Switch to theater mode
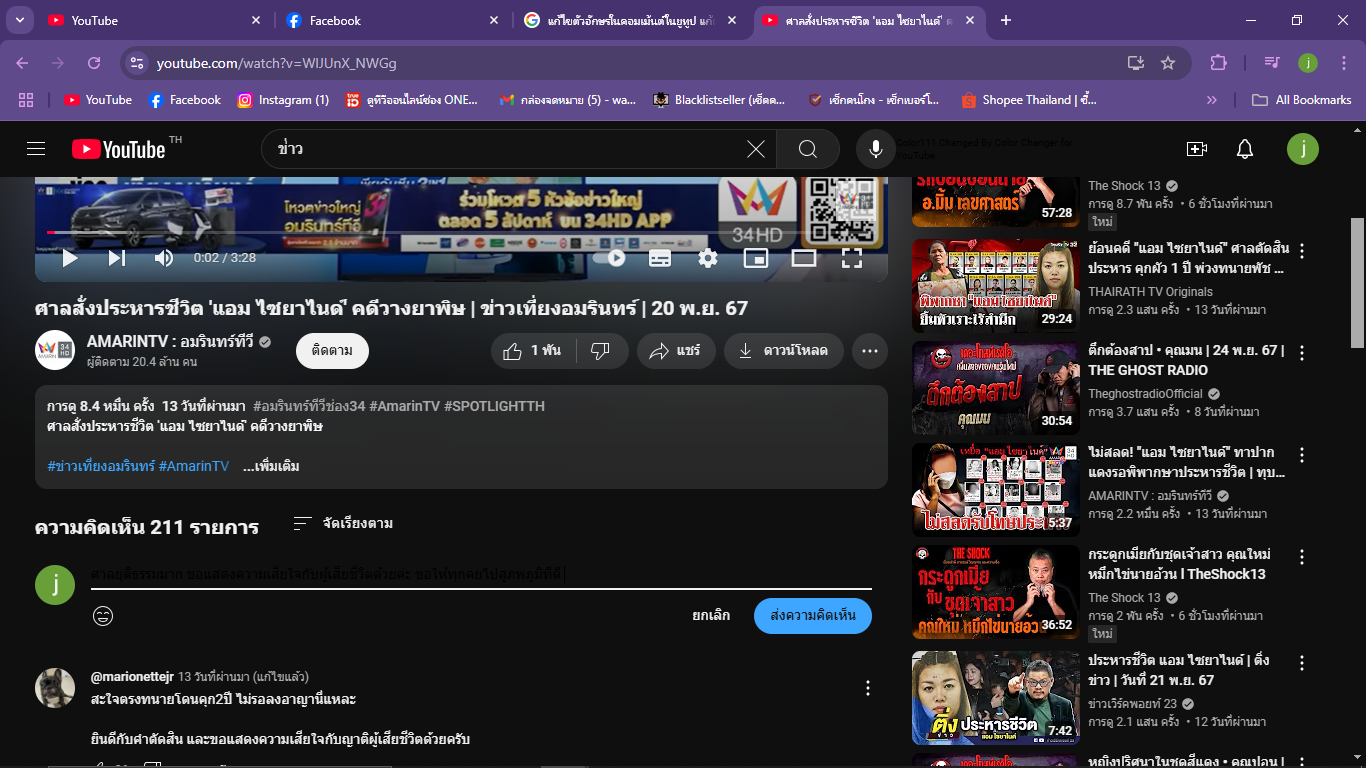1366x768 pixels. (804, 258)
